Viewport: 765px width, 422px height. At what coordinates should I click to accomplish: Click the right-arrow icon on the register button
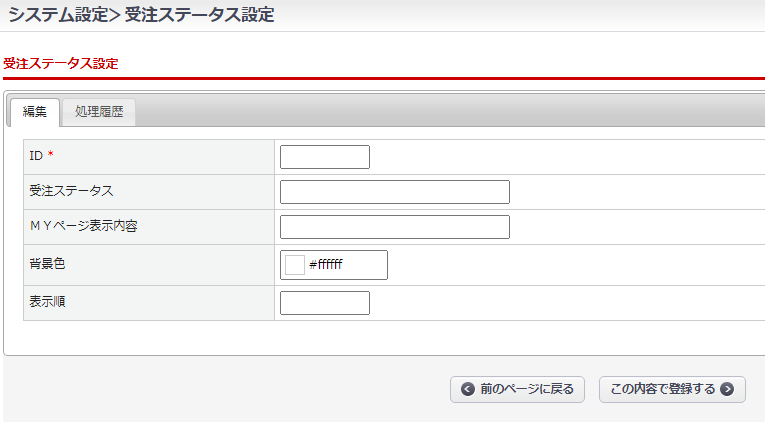click(727, 389)
